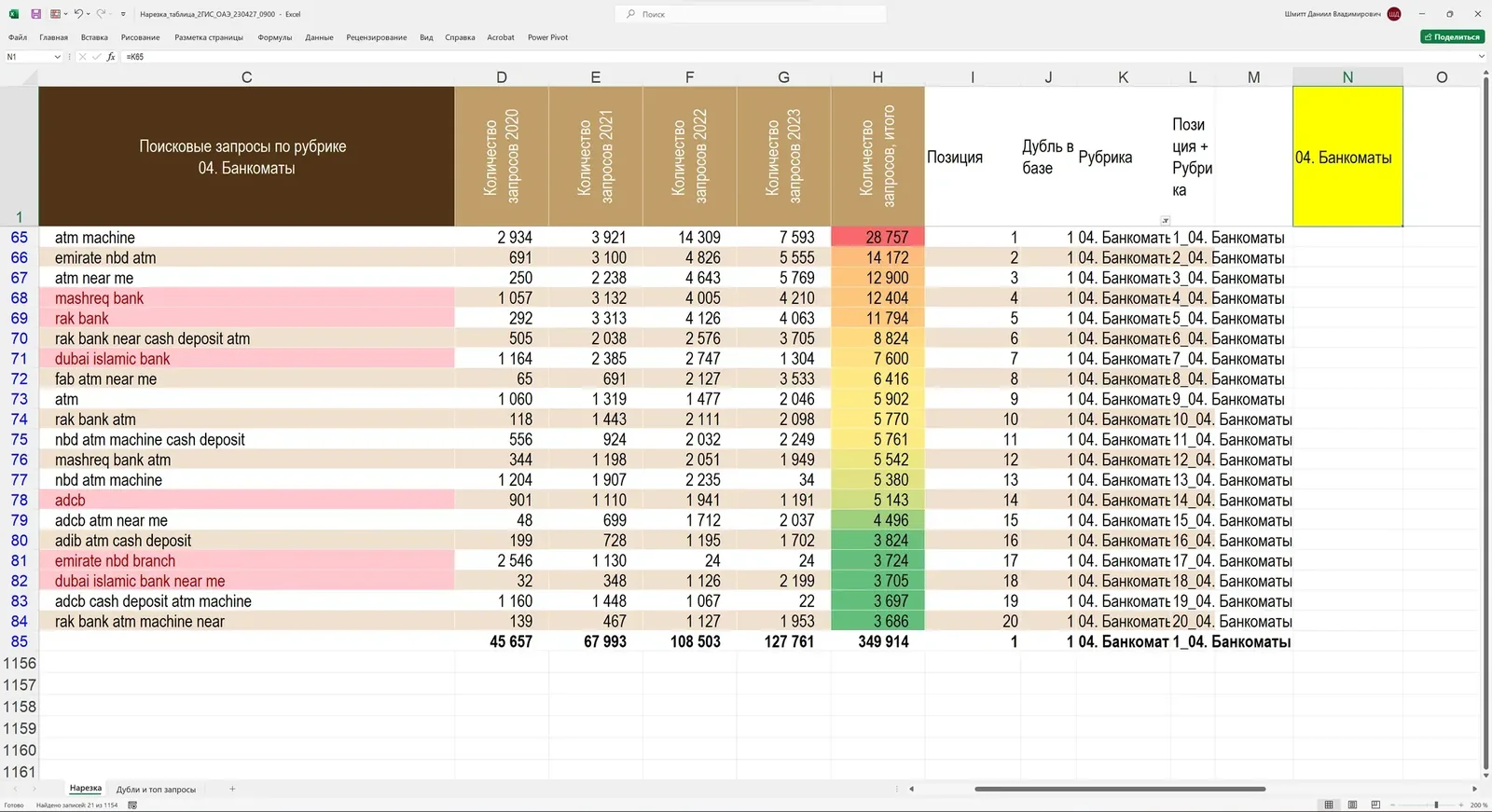Image resolution: width=1492 pixels, height=812 pixels.
Task: Add a new sheet with the plus icon
Action: pyautogui.click(x=232, y=789)
